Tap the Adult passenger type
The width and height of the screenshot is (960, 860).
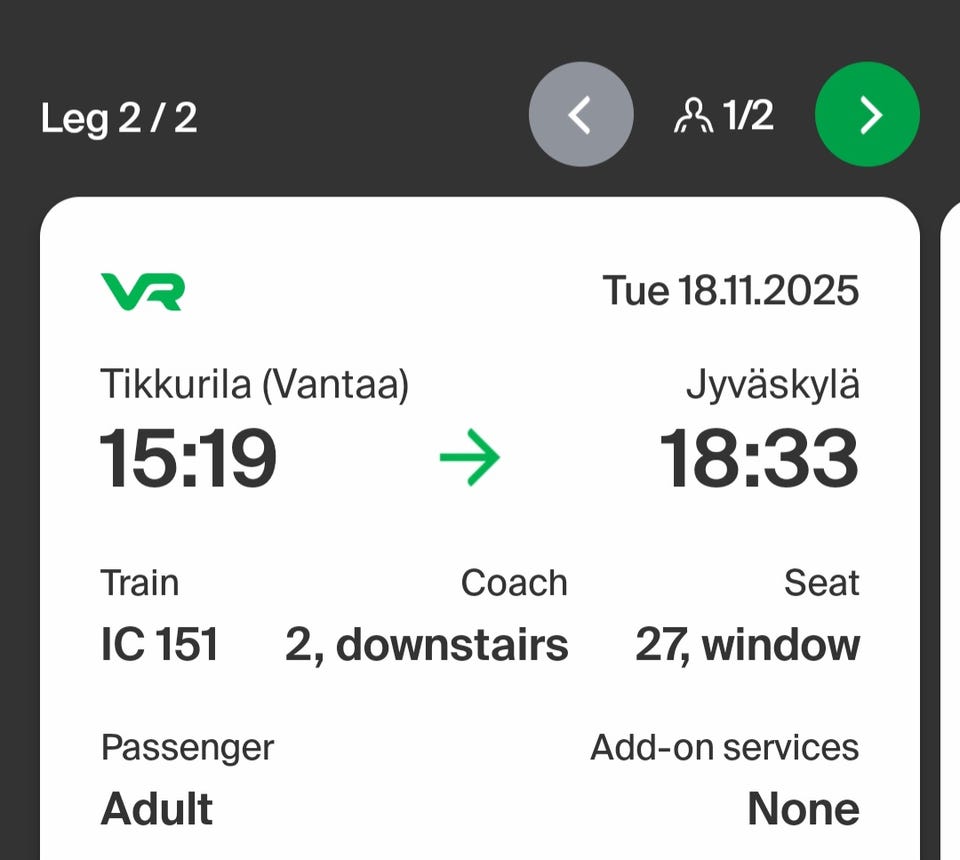157,809
